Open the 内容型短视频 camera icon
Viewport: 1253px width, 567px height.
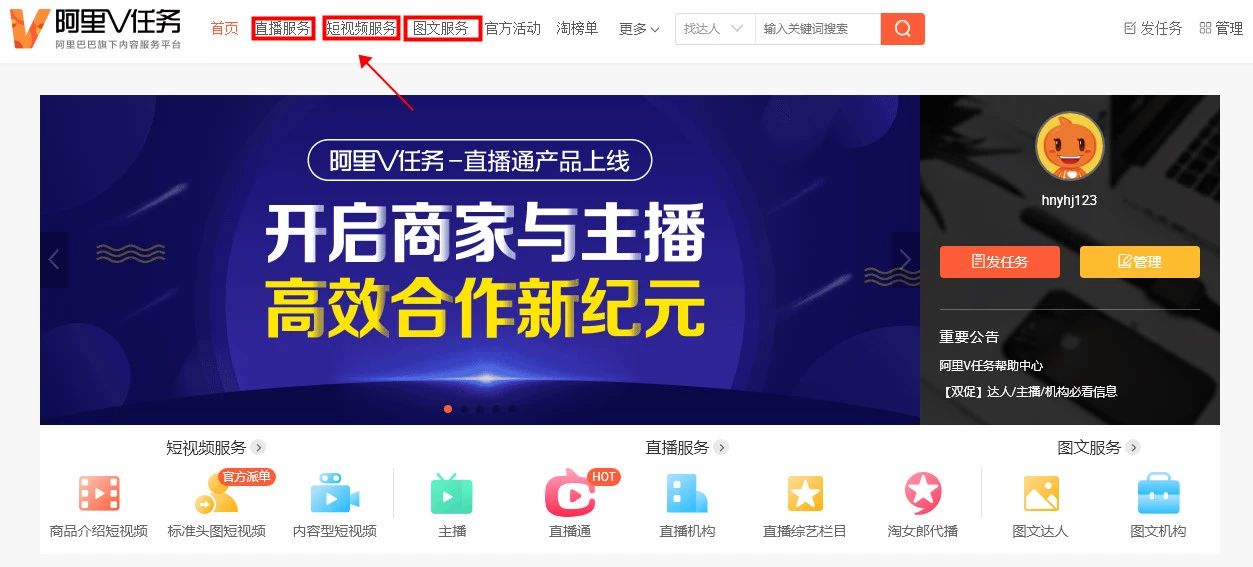coord(334,494)
